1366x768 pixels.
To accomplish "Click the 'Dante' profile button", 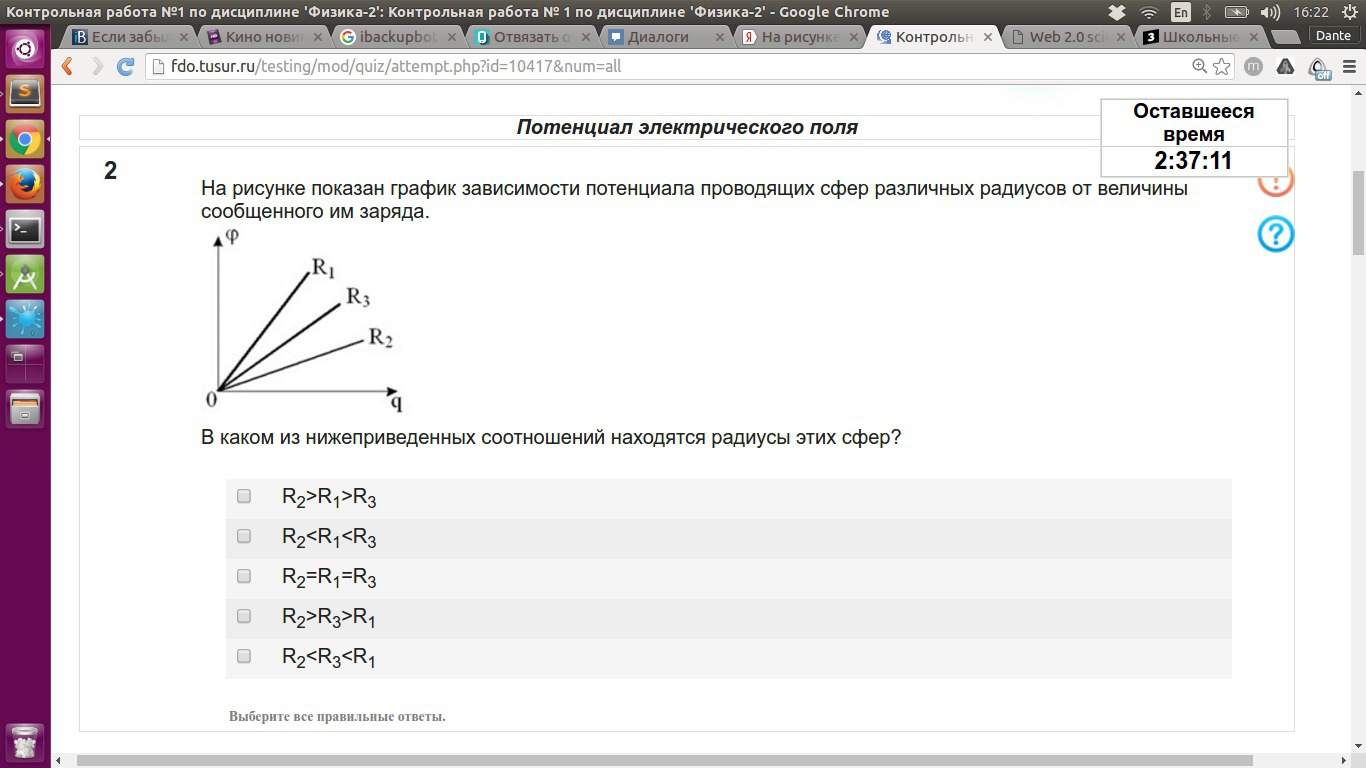I will (1333, 36).
